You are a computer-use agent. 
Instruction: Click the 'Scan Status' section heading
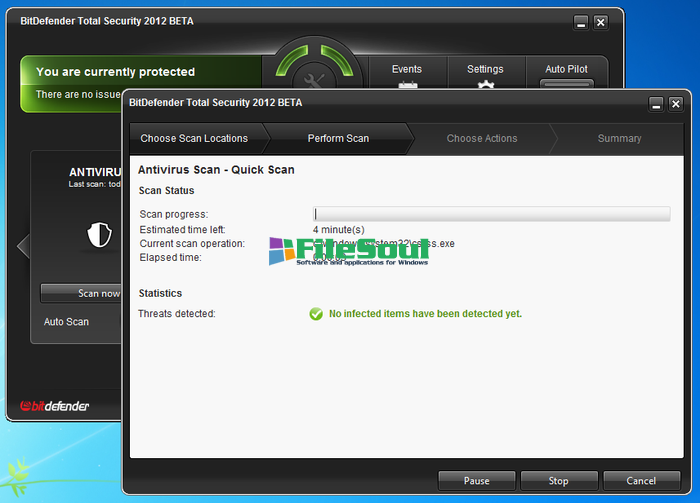tap(167, 191)
